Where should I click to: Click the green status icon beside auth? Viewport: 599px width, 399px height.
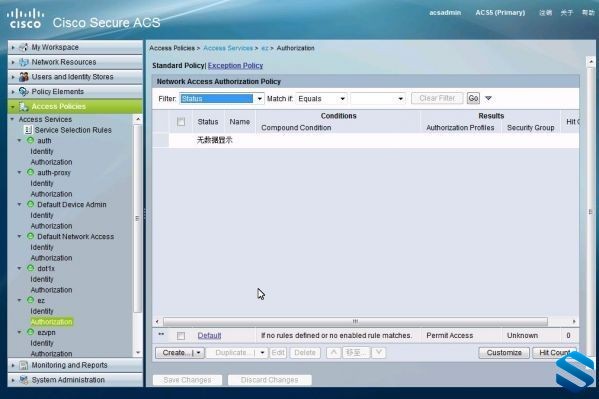31,140
